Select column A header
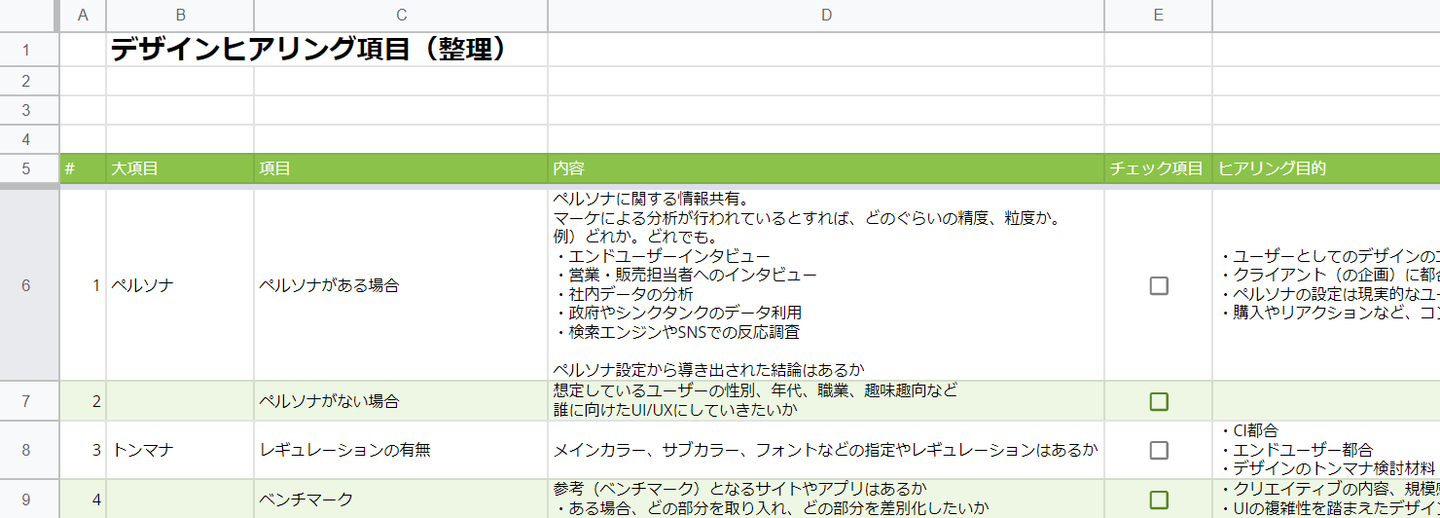 83,15
